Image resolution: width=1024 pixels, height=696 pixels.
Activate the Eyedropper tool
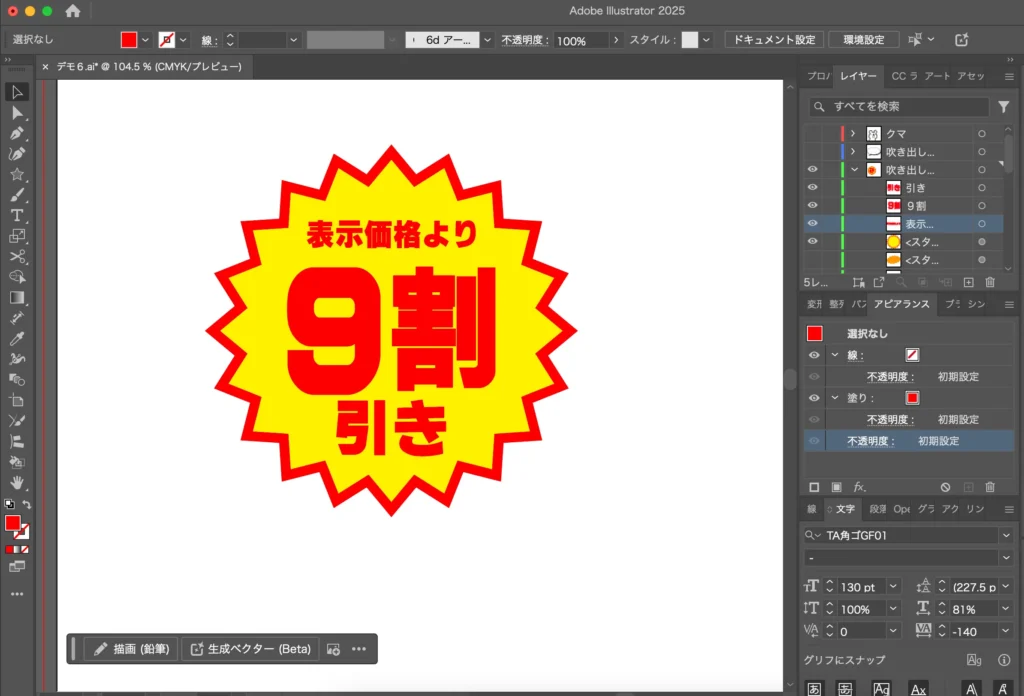17,337
